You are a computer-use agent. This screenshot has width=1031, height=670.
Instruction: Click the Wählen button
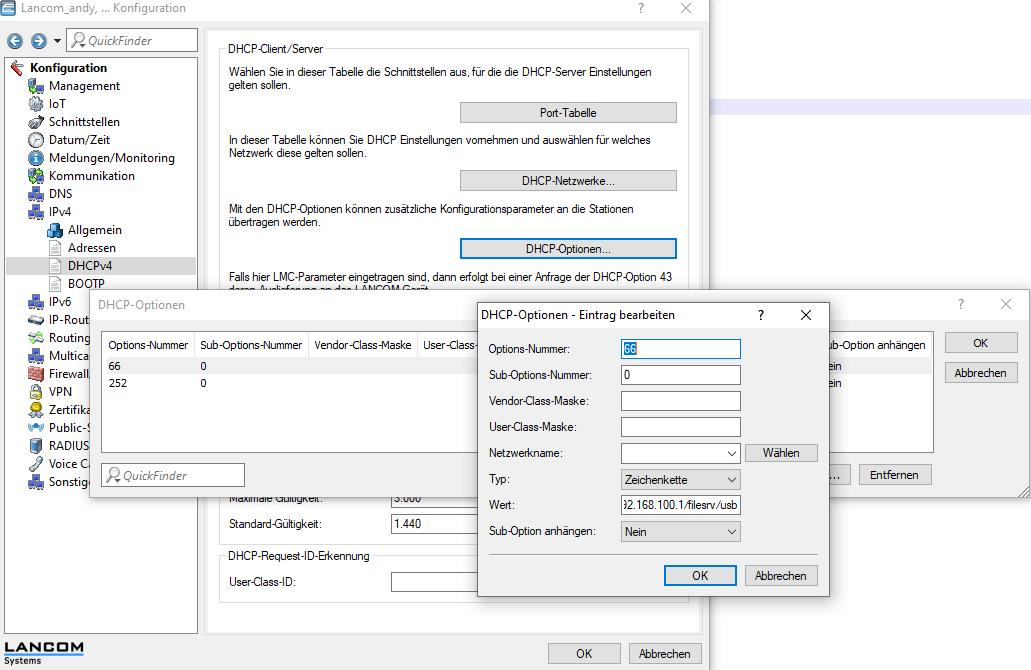tap(781, 453)
